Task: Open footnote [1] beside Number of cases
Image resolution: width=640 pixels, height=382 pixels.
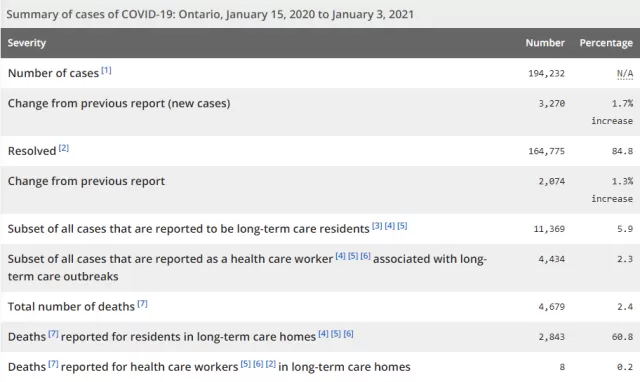Action: (106, 70)
